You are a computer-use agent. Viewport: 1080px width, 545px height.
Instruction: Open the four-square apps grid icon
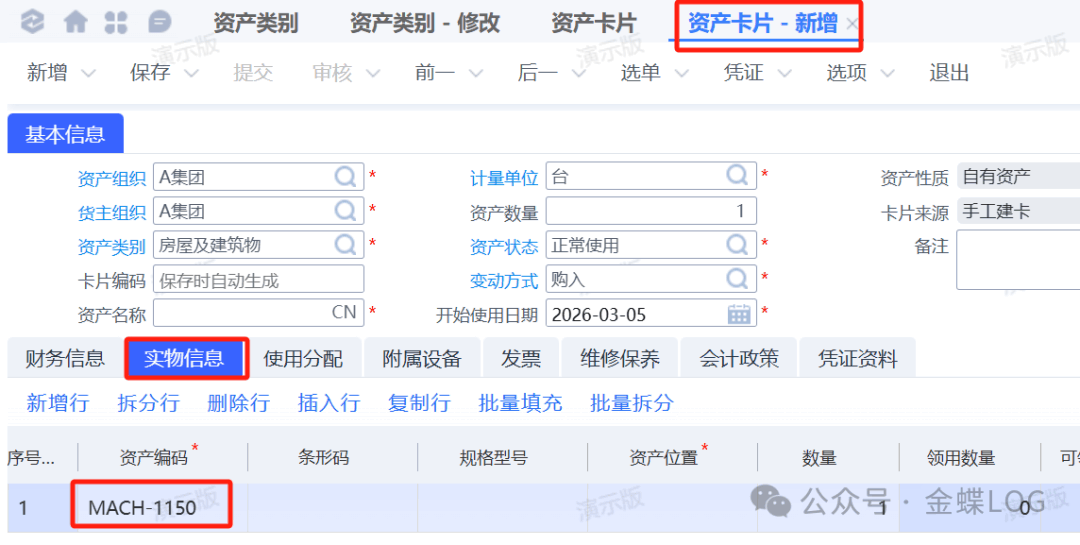pos(116,22)
